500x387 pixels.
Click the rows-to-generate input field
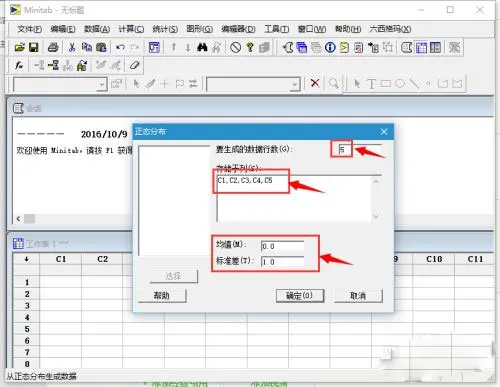[x=359, y=149]
